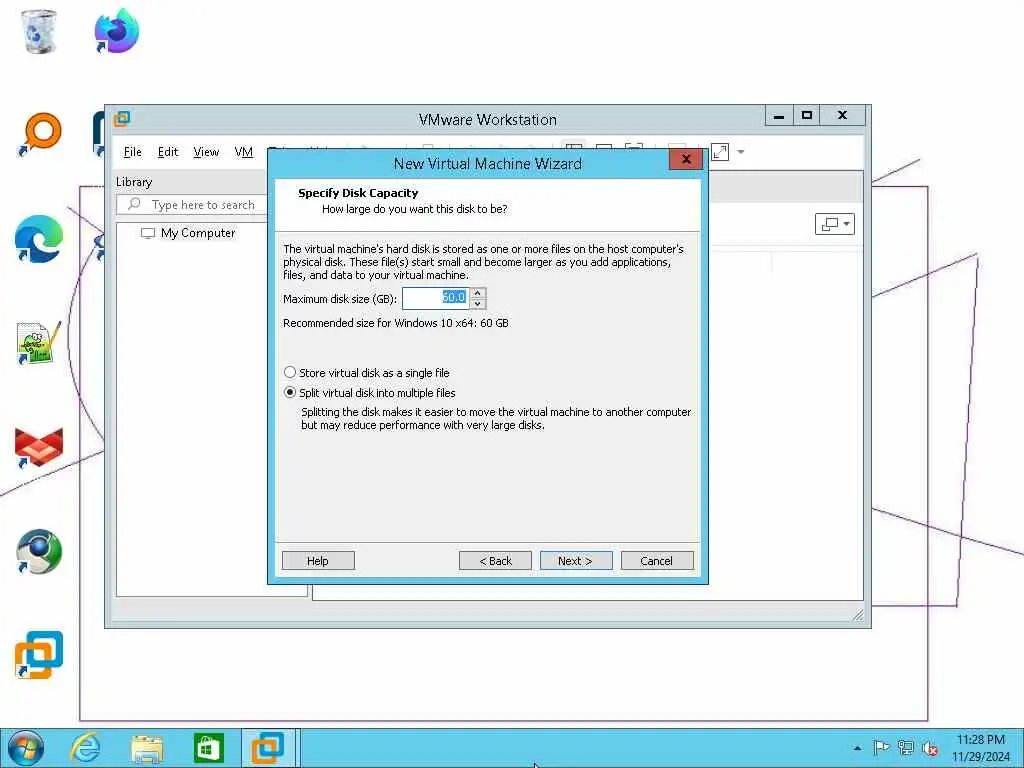Open the view options dropdown in VMware main pane
Screen dimensions: 1024x768
click(835, 224)
